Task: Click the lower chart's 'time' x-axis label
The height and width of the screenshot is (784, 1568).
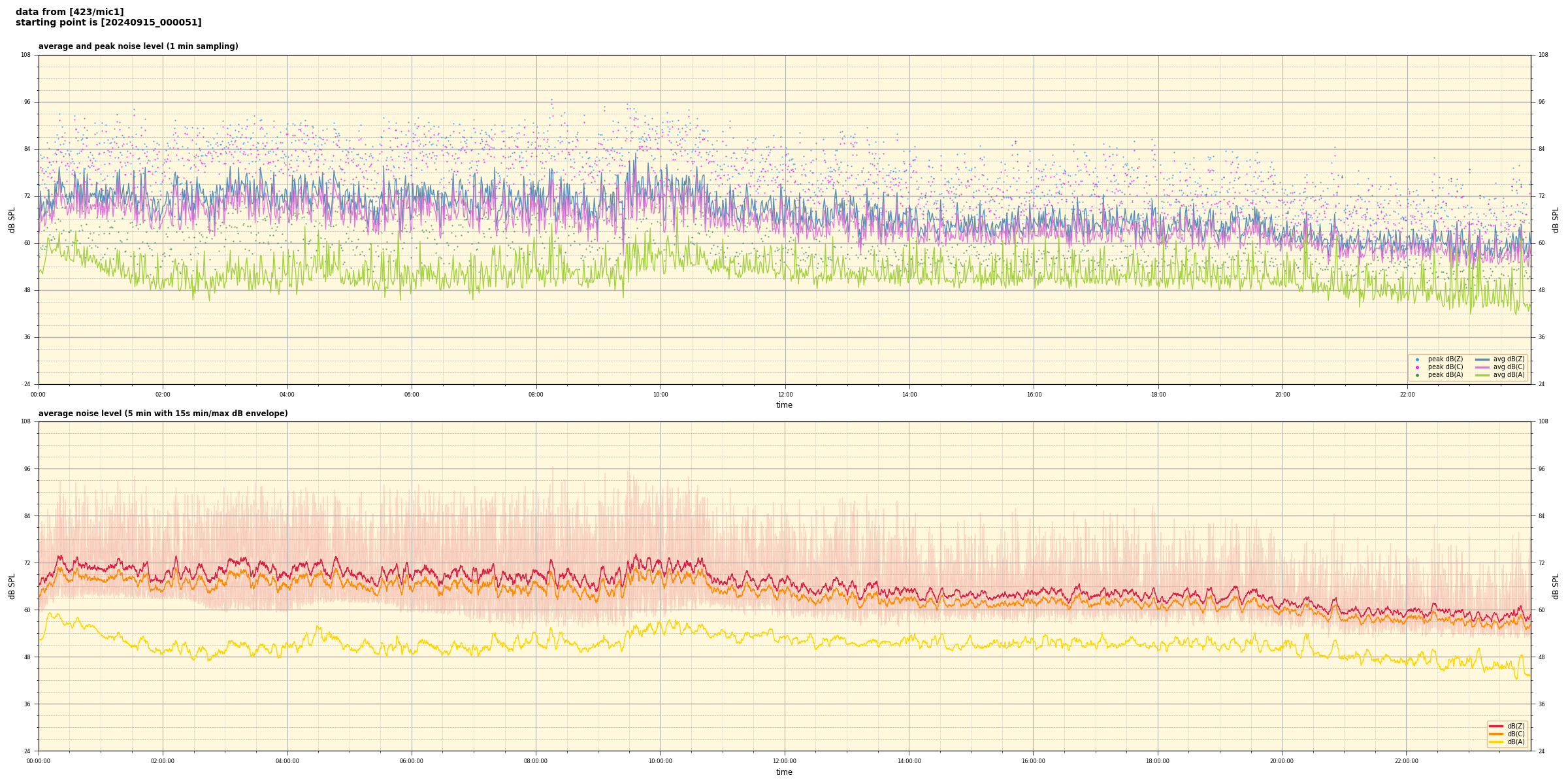Action: (x=784, y=772)
